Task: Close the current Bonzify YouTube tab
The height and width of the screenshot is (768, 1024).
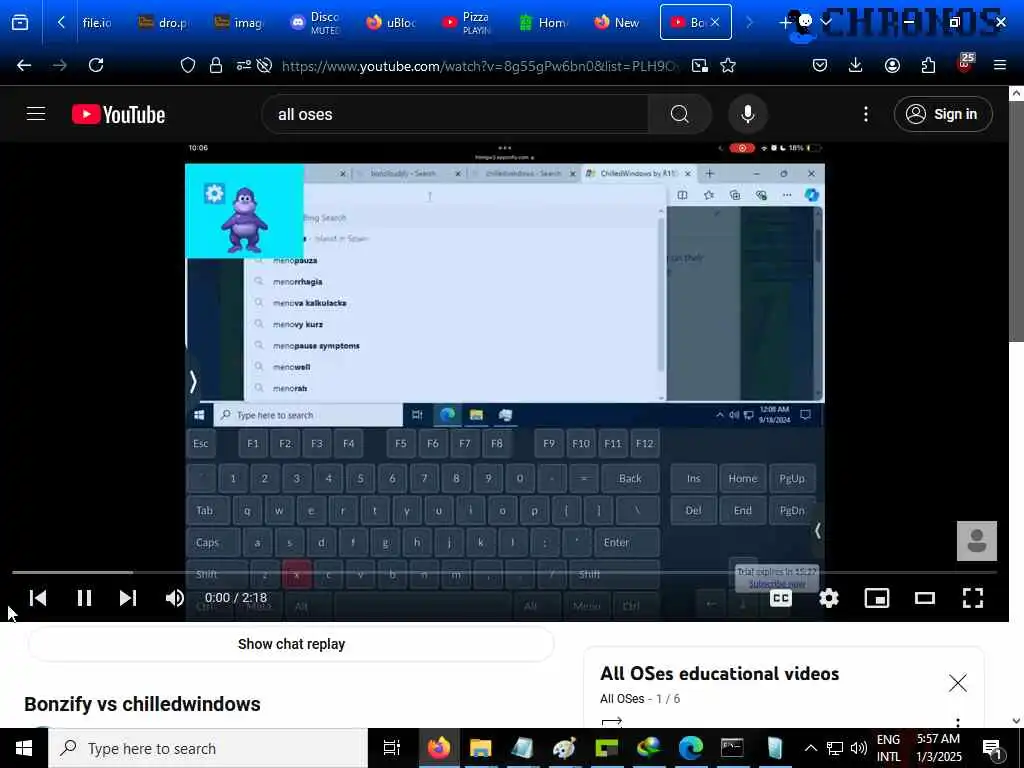Action: (x=715, y=22)
